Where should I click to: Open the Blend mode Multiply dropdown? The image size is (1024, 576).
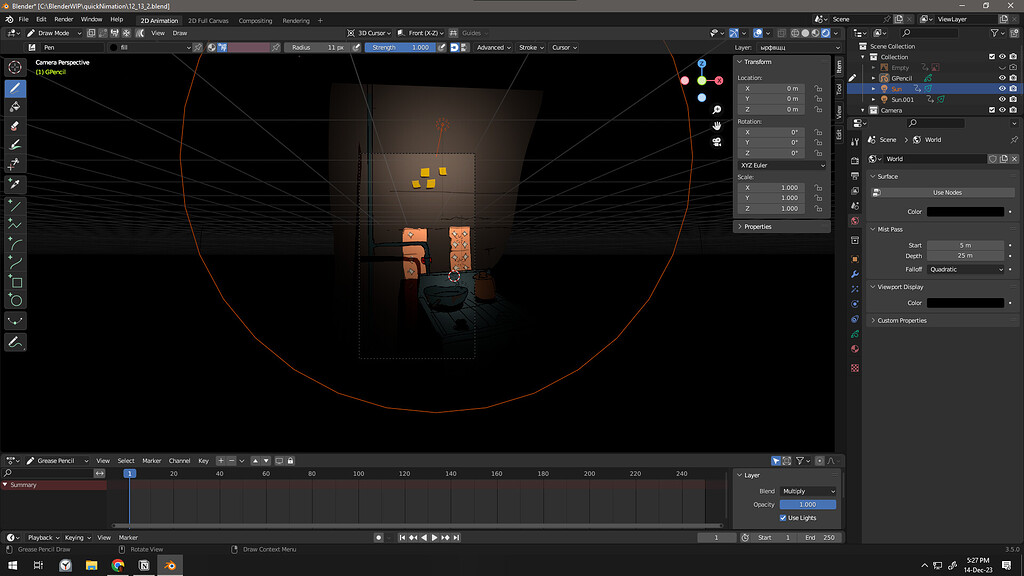pos(808,491)
